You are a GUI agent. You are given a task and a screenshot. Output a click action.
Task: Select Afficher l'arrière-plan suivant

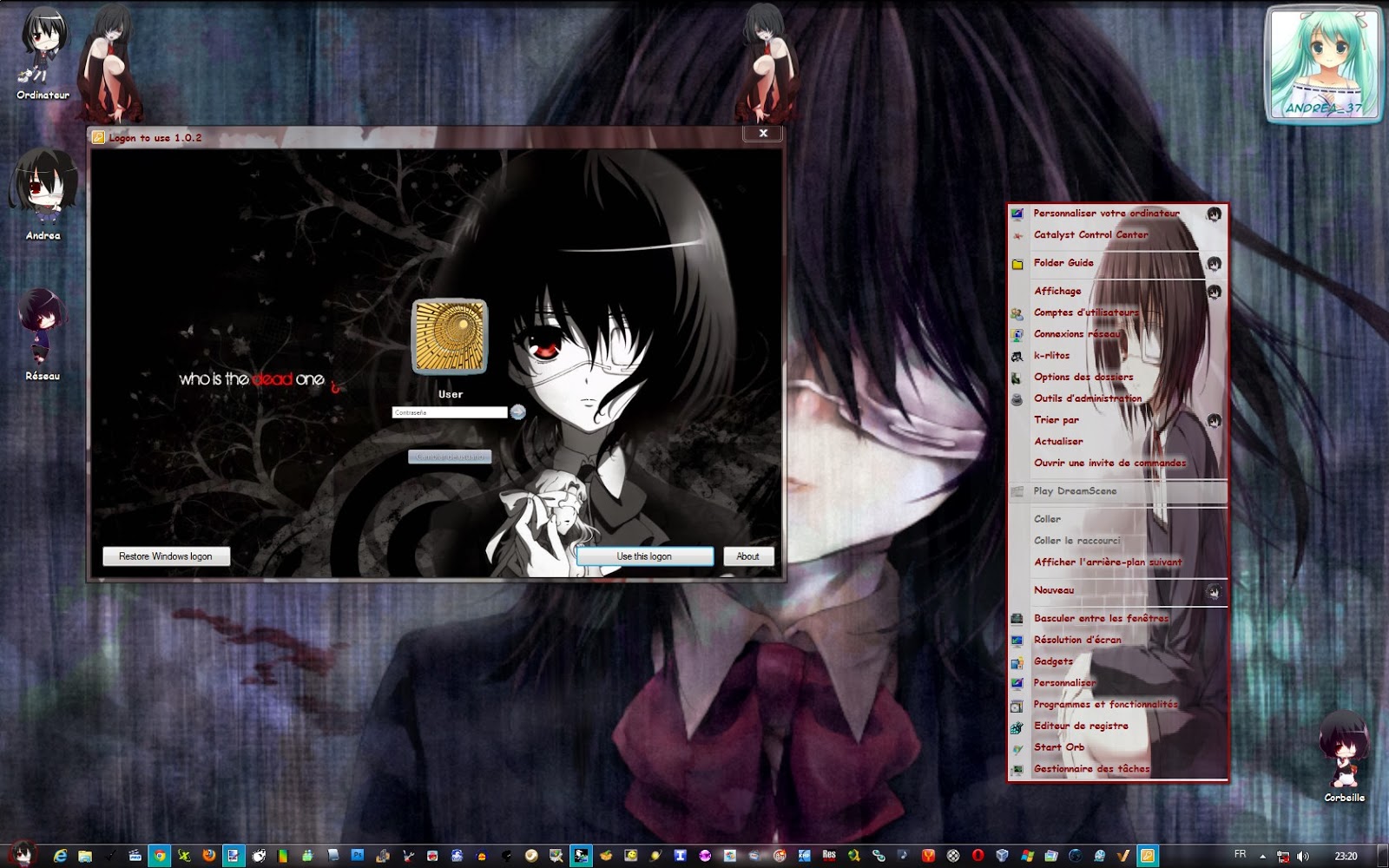coord(1117,562)
